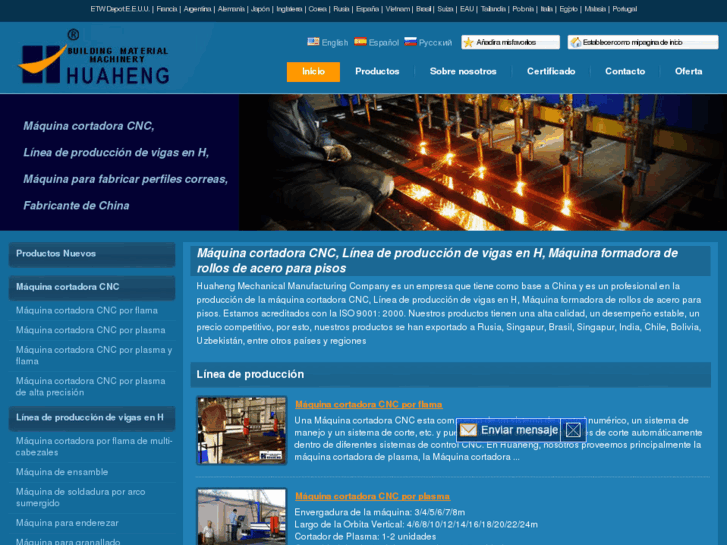
Task: Open the Vietnam country link
Action: click(398, 9)
